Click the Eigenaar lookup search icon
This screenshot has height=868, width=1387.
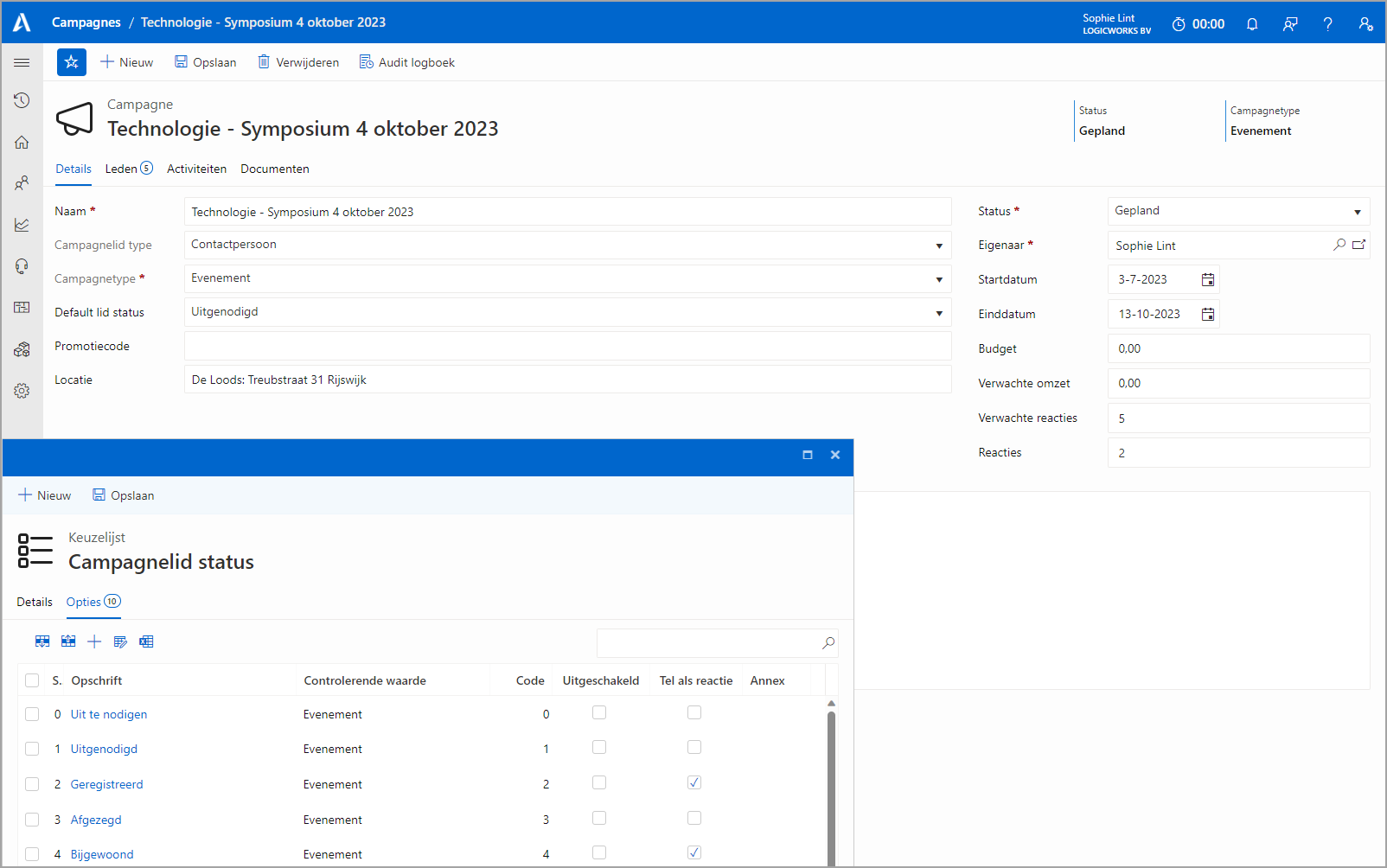(1339, 246)
